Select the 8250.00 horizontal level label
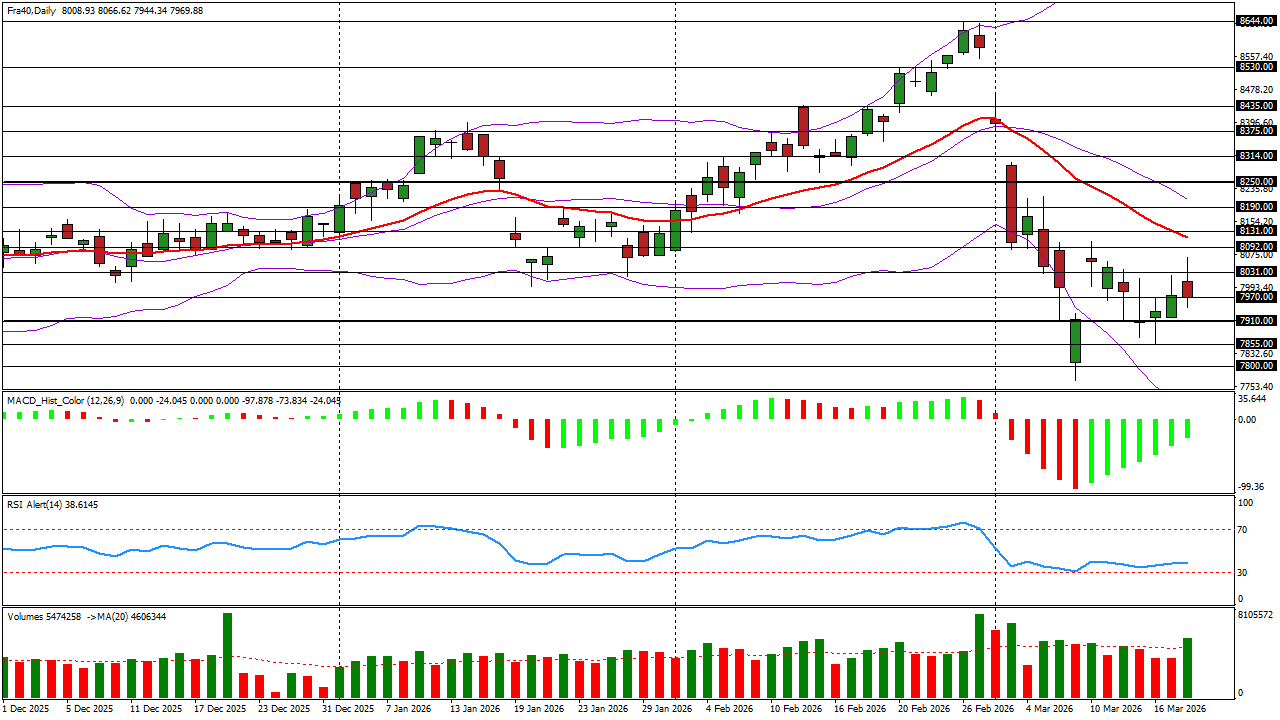This screenshot has height=720, width=1280. pyautogui.click(x=1254, y=182)
